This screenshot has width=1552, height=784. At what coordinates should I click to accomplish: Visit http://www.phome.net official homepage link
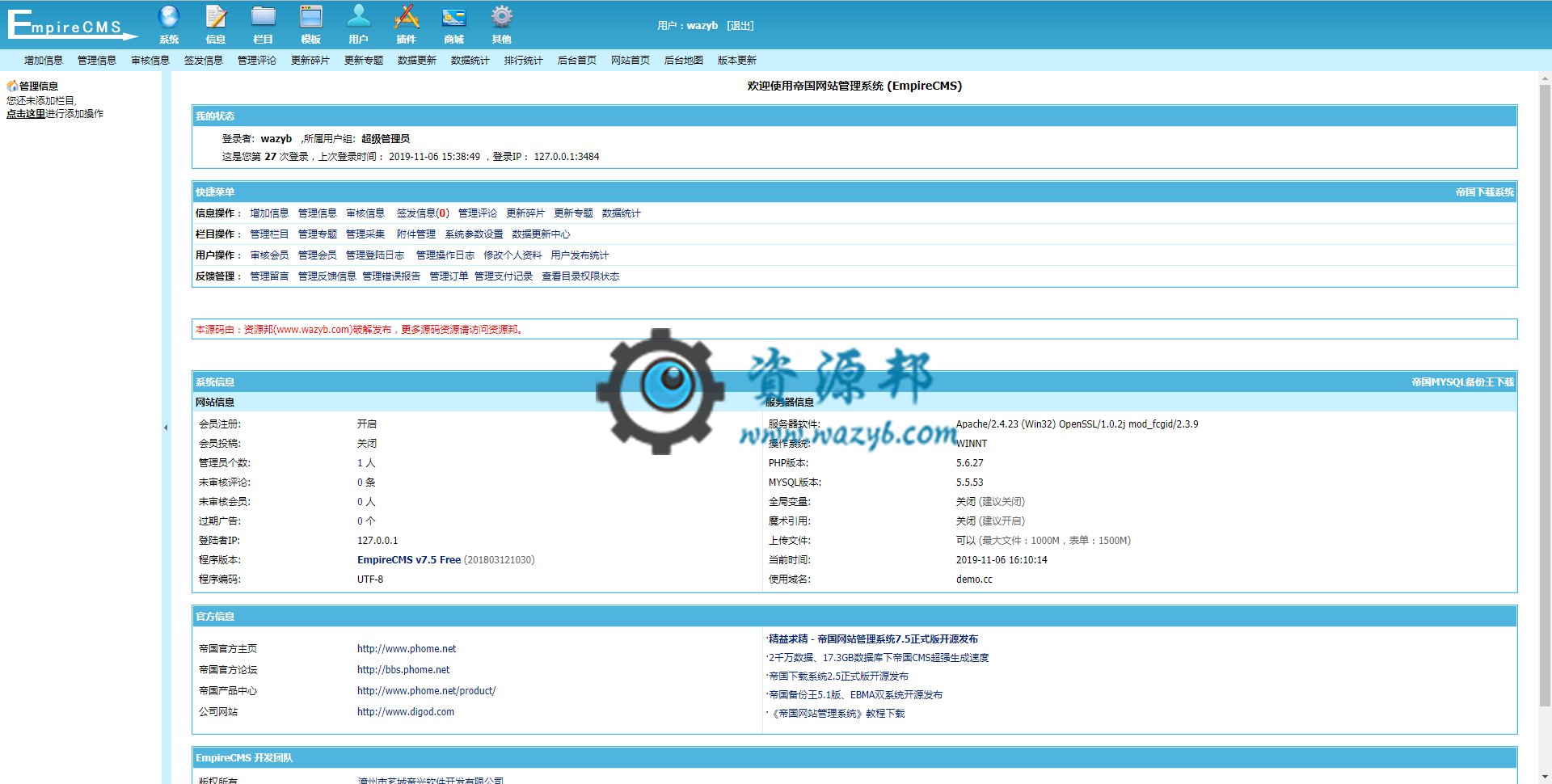click(407, 649)
